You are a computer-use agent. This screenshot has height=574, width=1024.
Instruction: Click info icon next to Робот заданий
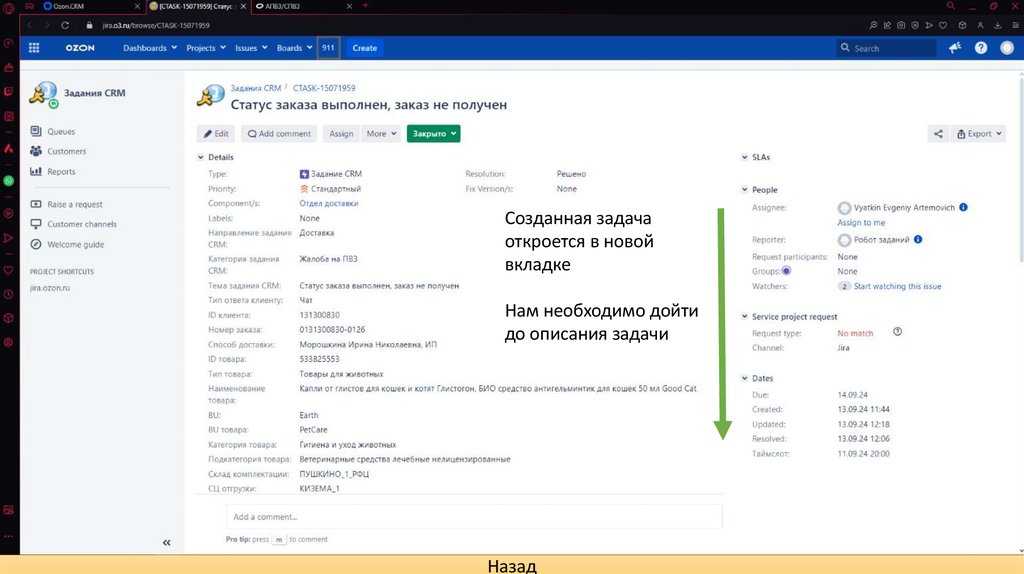(x=918, y=239)
